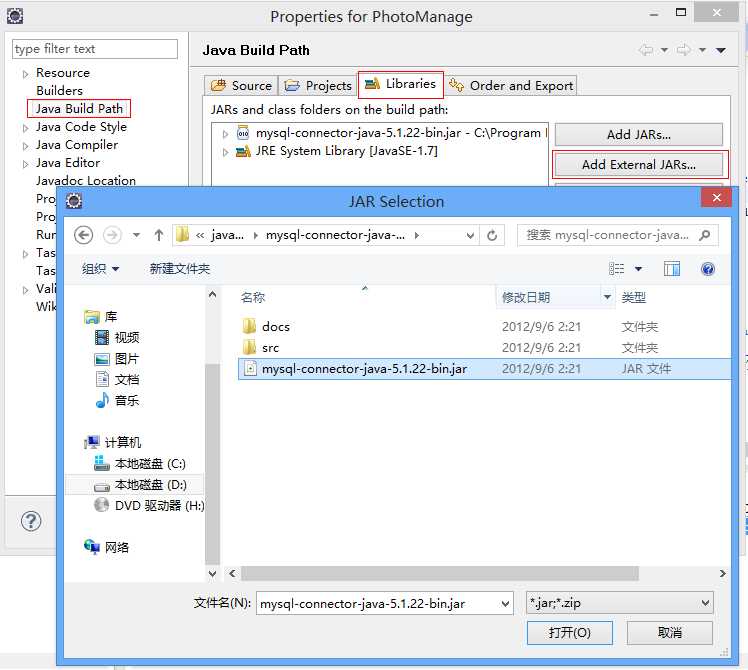Click the 打开(O) open button
The width and height of the screenshot is (748, 670).
click(x=570, y=632)
